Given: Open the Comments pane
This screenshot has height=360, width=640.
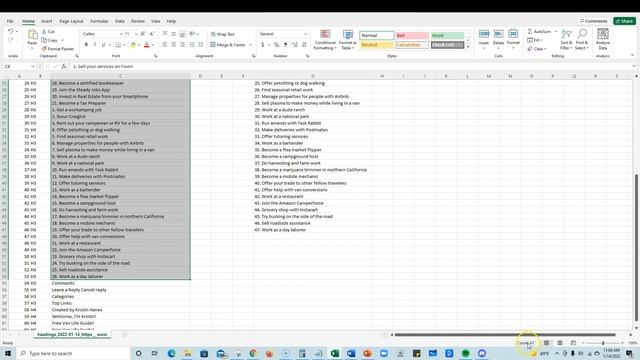Looking at the screenshot, I should [593, 21].
